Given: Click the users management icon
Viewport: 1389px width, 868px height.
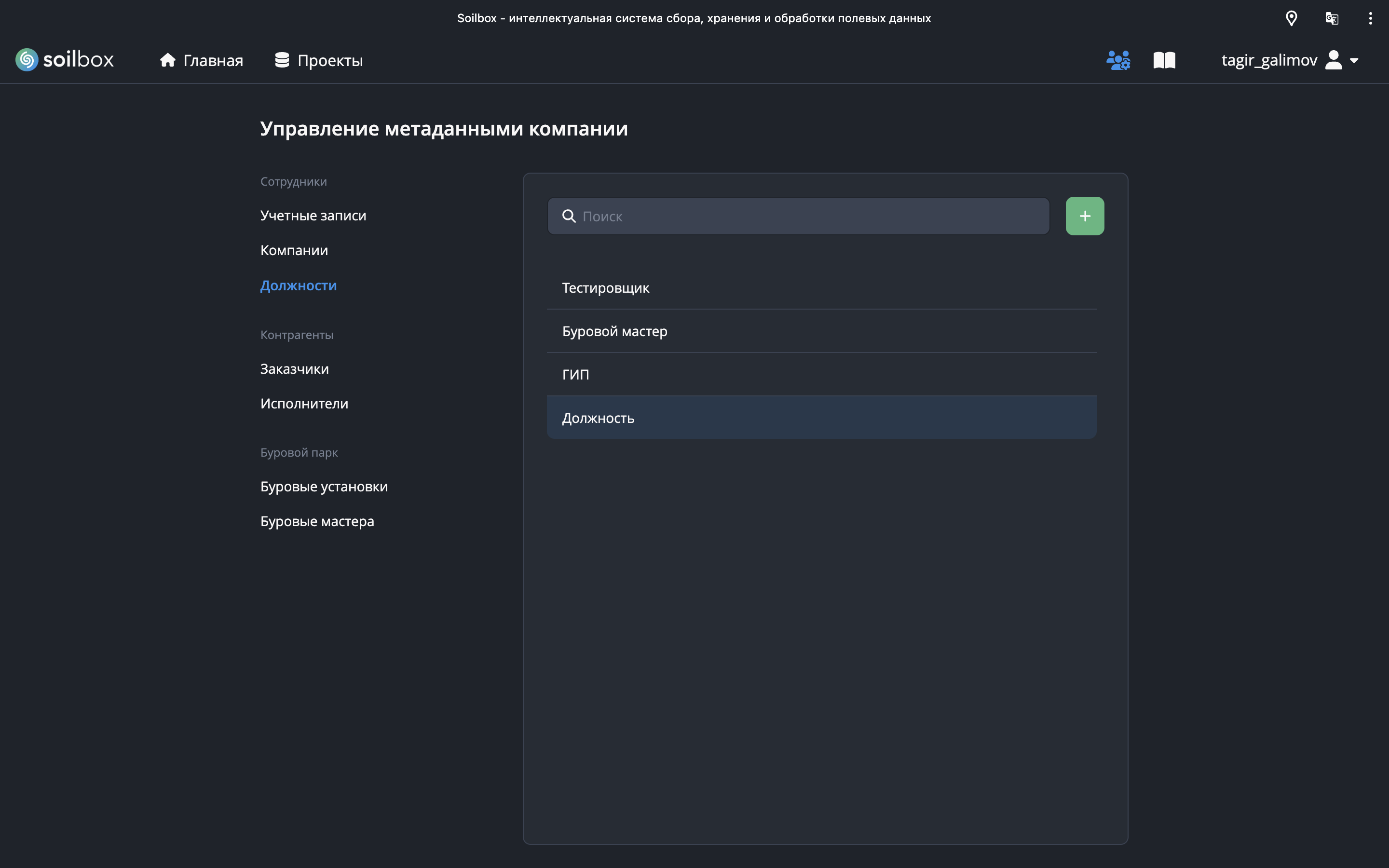Looking at the screenshot, I should pos(1118,60).
